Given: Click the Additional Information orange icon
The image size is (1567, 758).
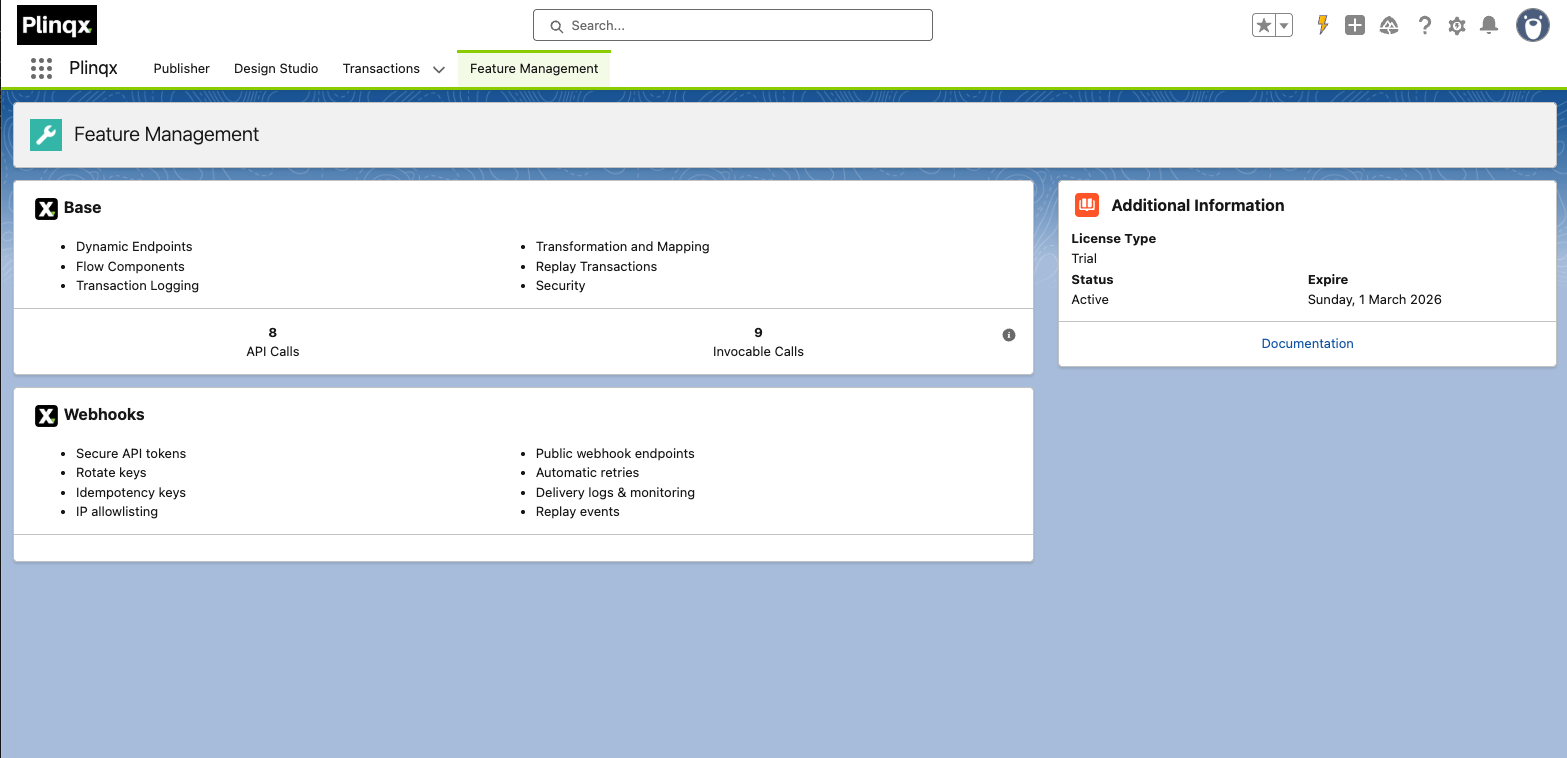Looking at the screenshot, I should coord(1087,205).
